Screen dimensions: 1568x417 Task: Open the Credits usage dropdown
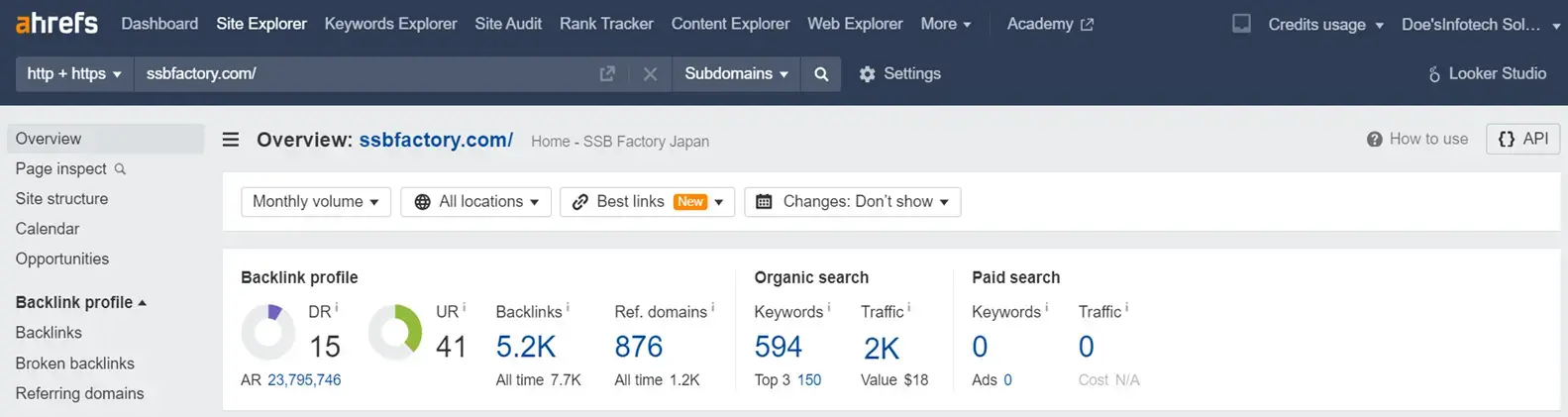tap(1325, 24)
